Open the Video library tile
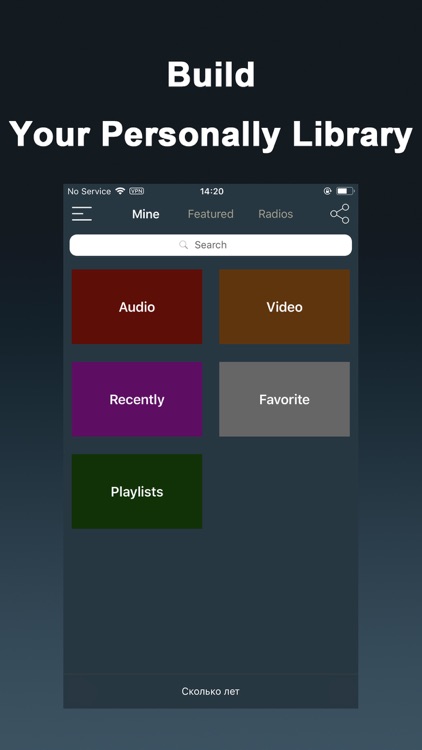This screenshot has height=750, width=422. click(284, 307)
